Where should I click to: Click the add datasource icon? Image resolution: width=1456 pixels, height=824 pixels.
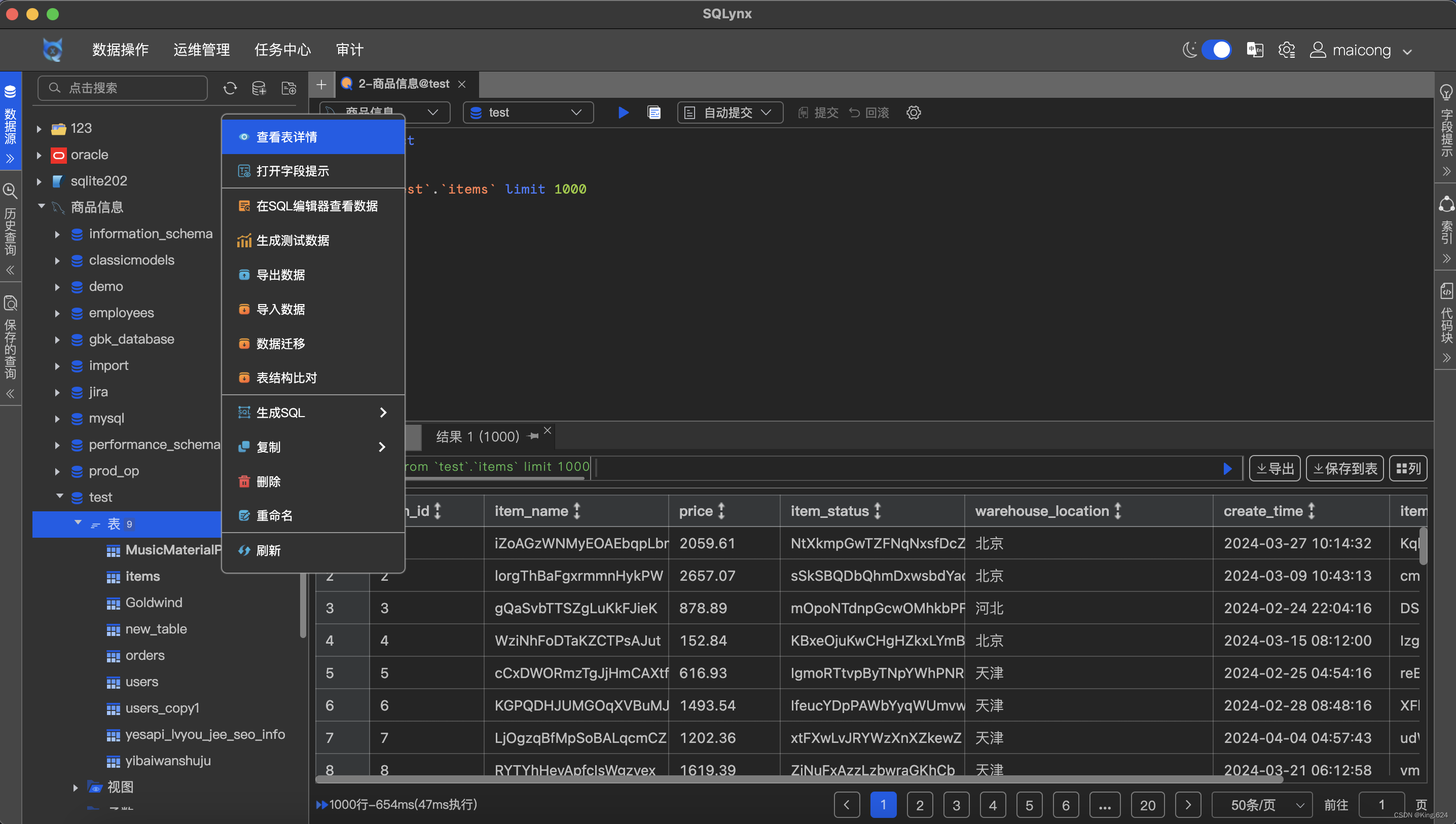pyautogui.click(x=259, y=88)
